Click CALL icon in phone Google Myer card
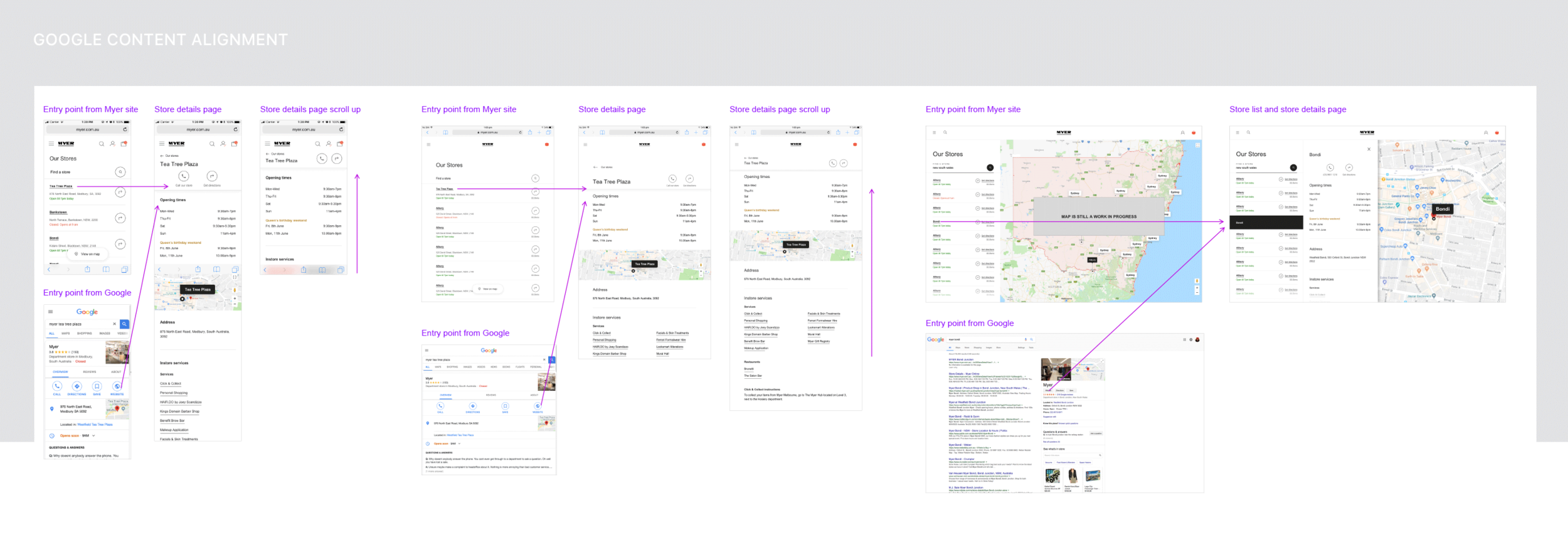 (57, 386)
